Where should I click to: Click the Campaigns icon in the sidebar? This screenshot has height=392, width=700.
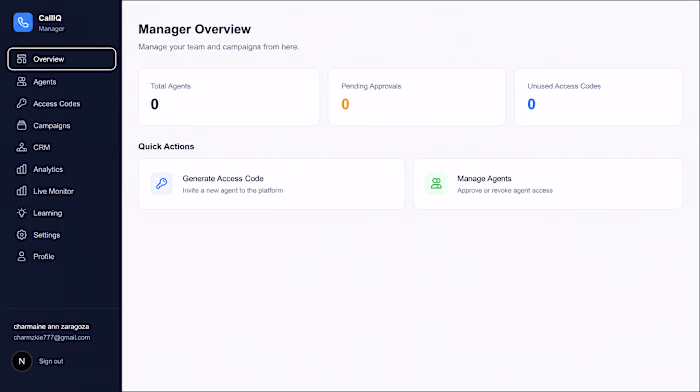tap(21, 125)
